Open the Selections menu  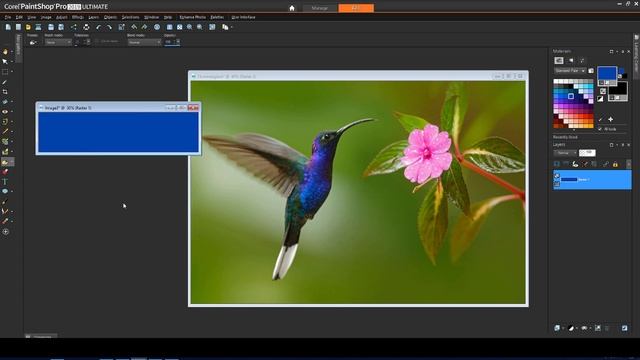click(130, 17)
